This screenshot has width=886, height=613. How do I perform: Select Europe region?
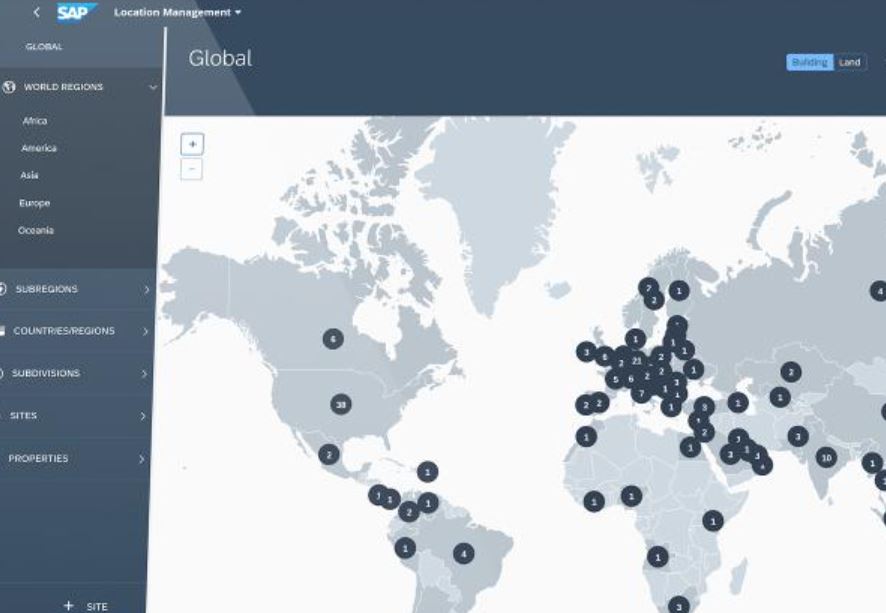pos(34,203)
